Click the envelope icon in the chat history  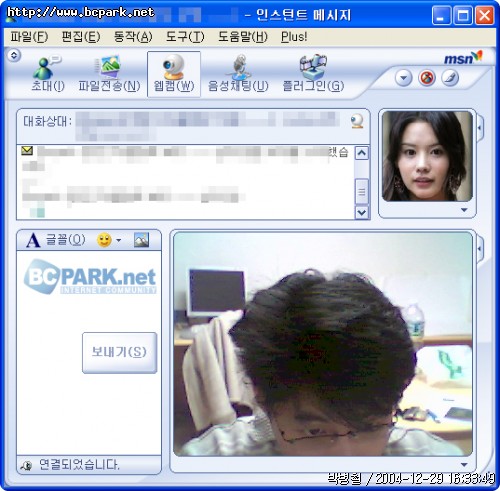pos(27,151)
